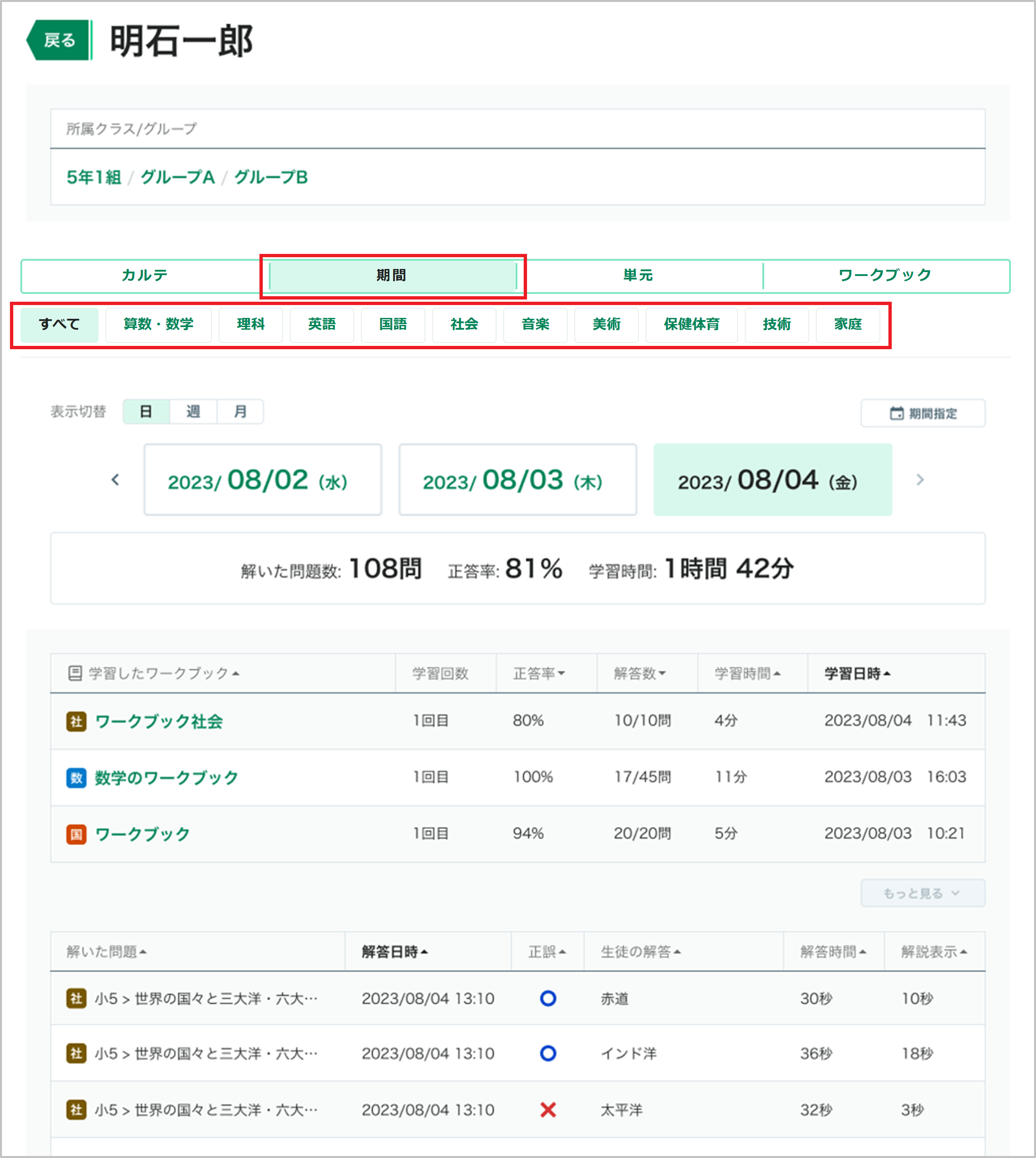Select the 2023/08/02 (水) date card
The height and width of the screenshot is (1158, 1036).
tap(262, 480)
